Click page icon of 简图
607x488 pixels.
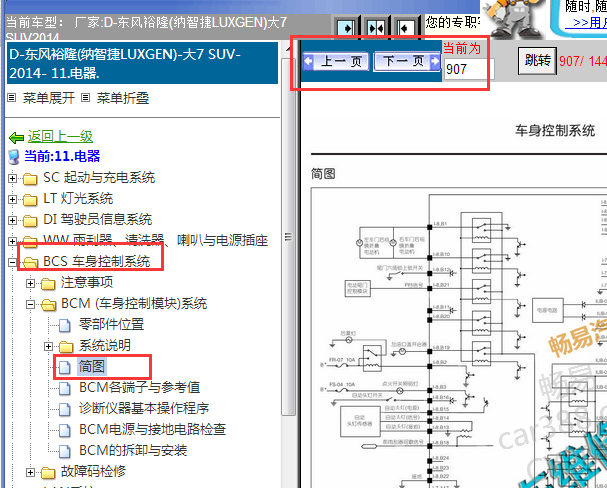click(65, 367)
